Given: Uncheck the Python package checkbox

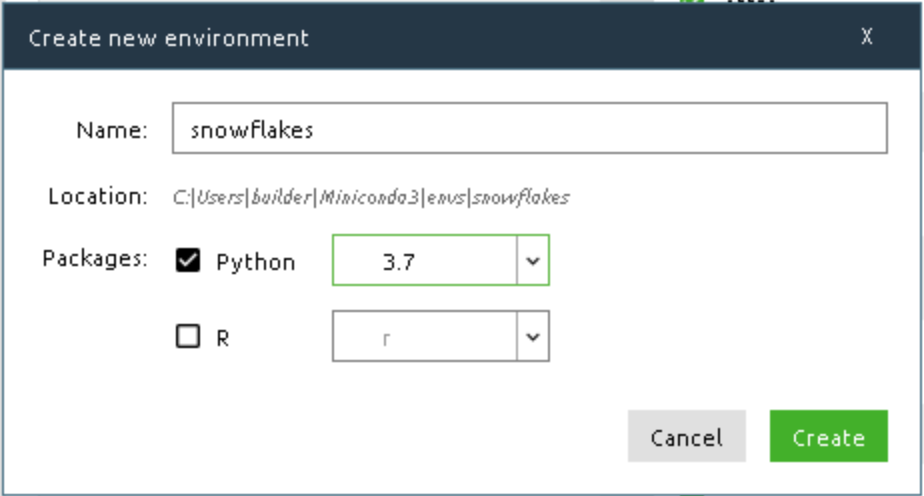Looking at the screenshot, I should pos(188,261).
